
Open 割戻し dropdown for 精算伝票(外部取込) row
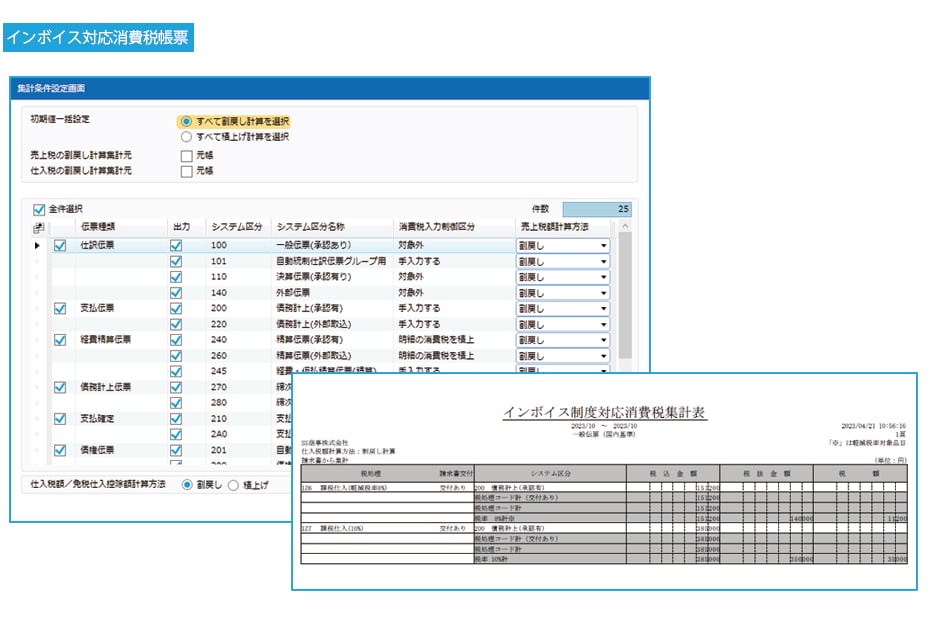coord(562,356)
